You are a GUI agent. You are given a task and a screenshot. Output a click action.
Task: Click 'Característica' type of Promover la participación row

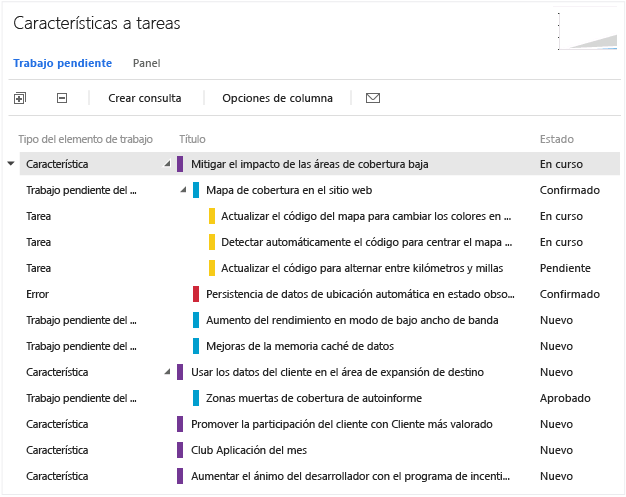(x=57, y=424)
